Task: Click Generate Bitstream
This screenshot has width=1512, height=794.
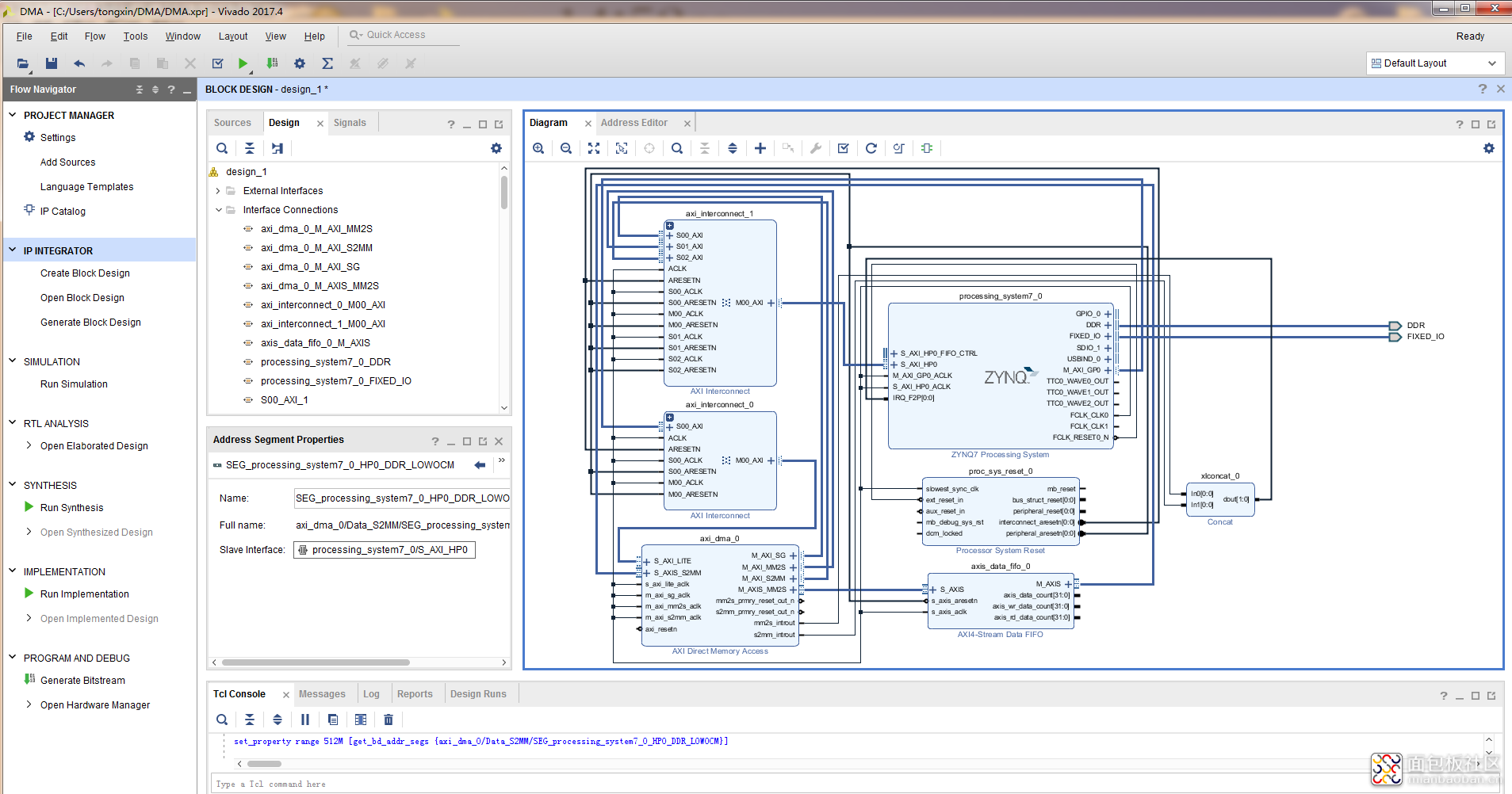Action: 83,681
